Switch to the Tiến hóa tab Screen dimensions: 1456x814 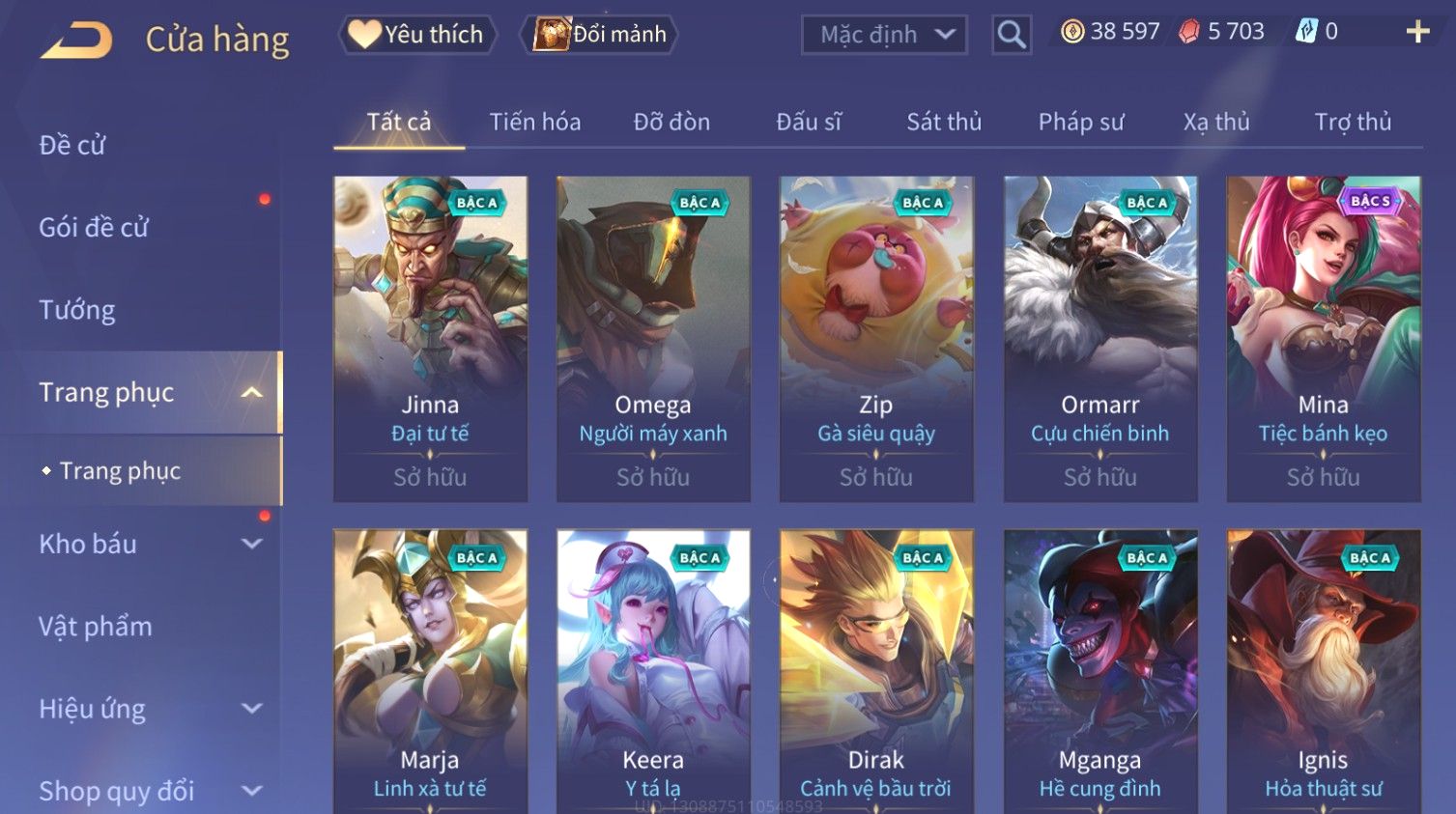pos(534,122)
